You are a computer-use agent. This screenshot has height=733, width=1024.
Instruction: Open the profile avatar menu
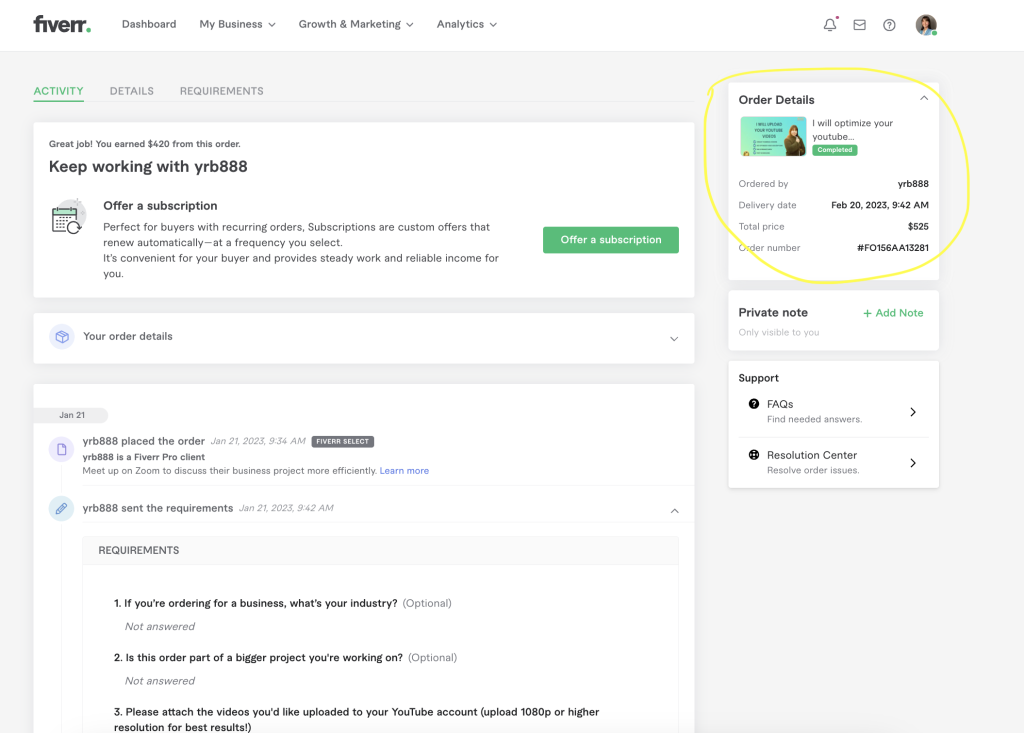[926, 25]
